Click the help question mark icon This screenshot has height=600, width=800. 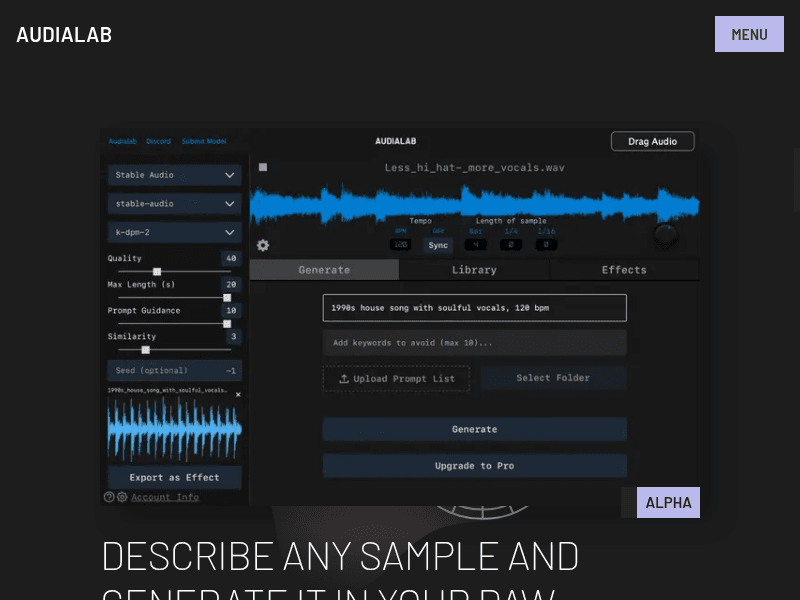(x=109, y=497)
